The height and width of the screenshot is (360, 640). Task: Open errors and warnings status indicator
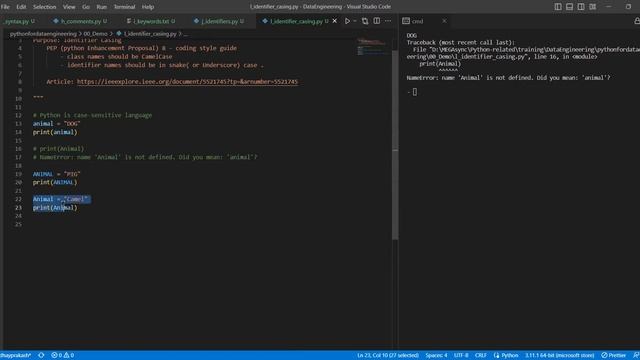click(x=62, y=356)
